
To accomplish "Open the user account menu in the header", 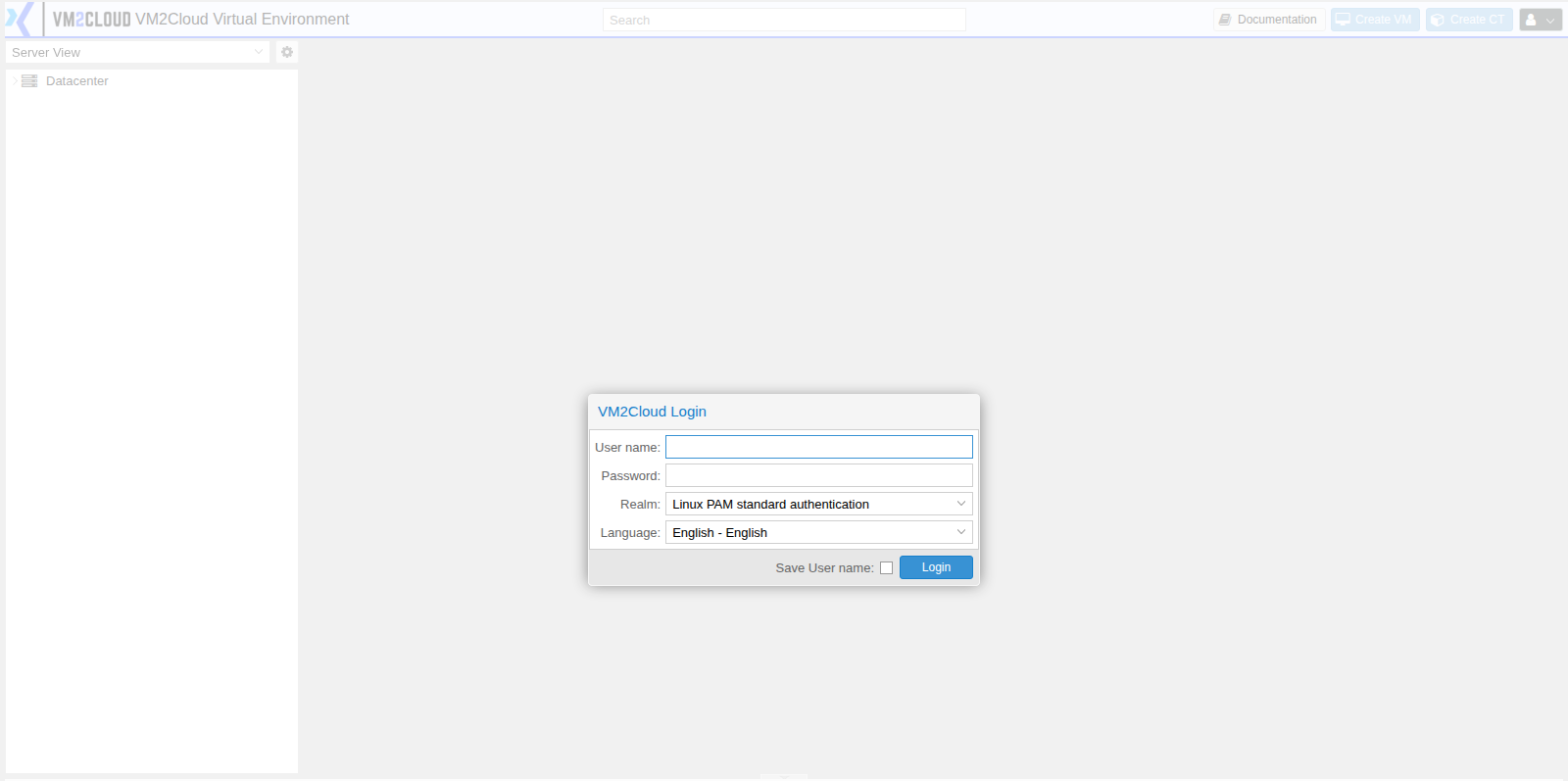I will click(x=1541, y=20).
